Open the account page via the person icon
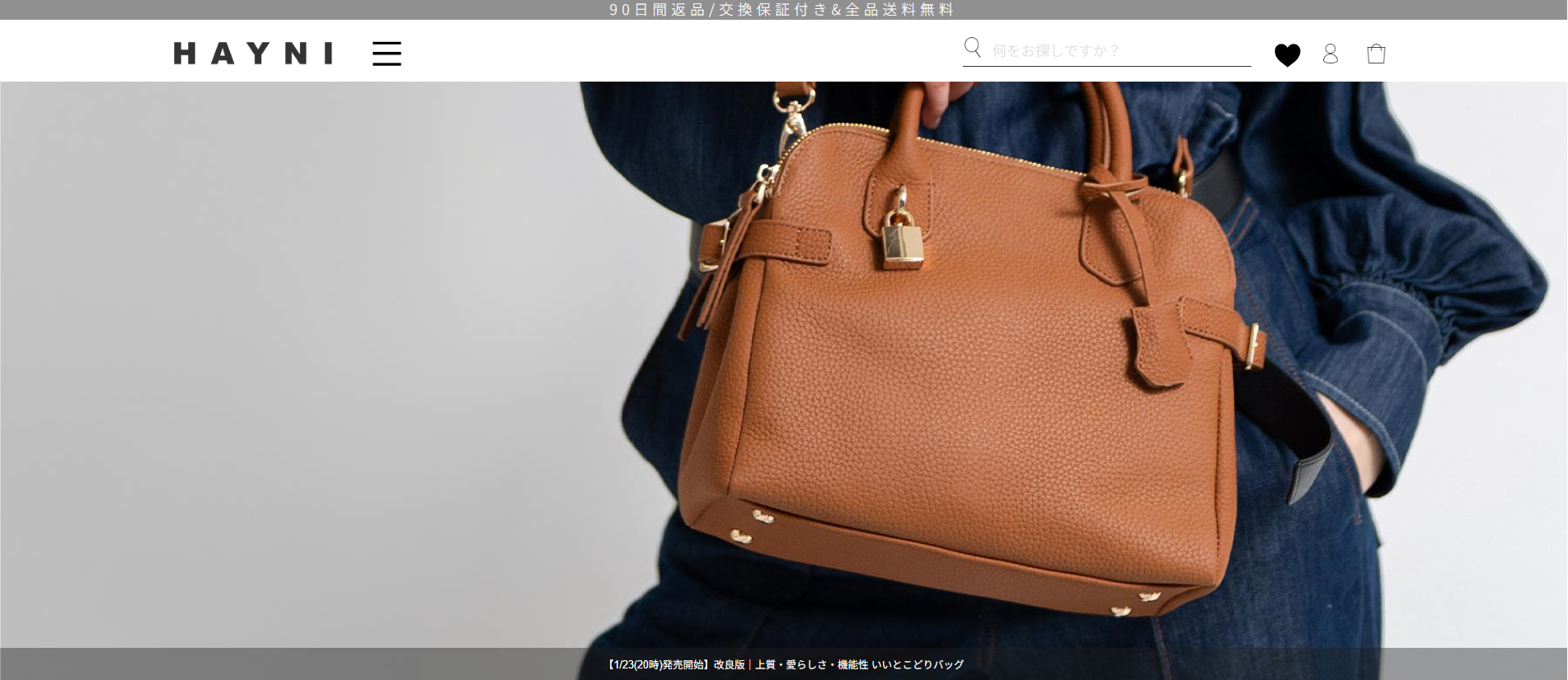 1330,54
